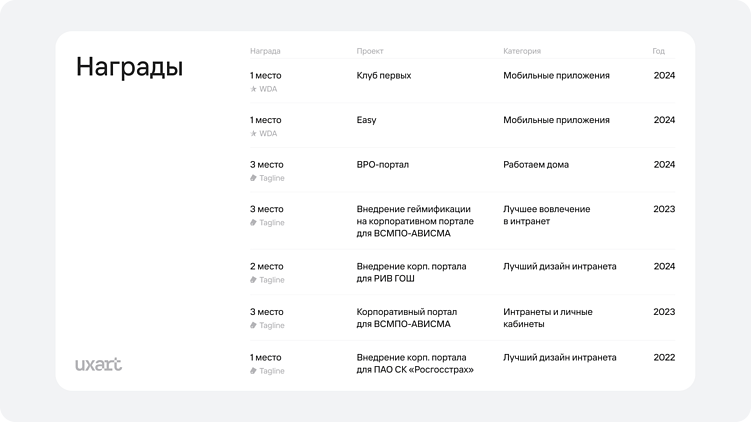
Task: Click year 2022 in last row
Action: point(664,357)
